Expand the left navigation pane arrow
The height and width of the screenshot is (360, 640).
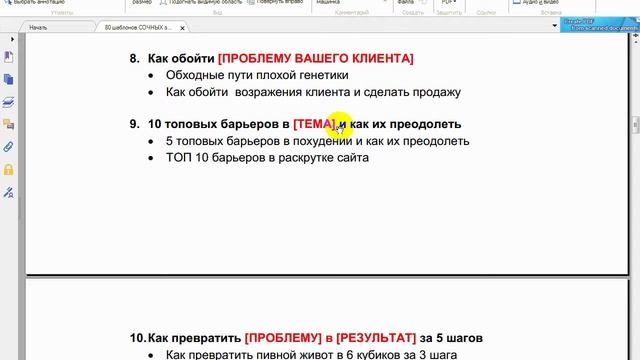[12, 39]
